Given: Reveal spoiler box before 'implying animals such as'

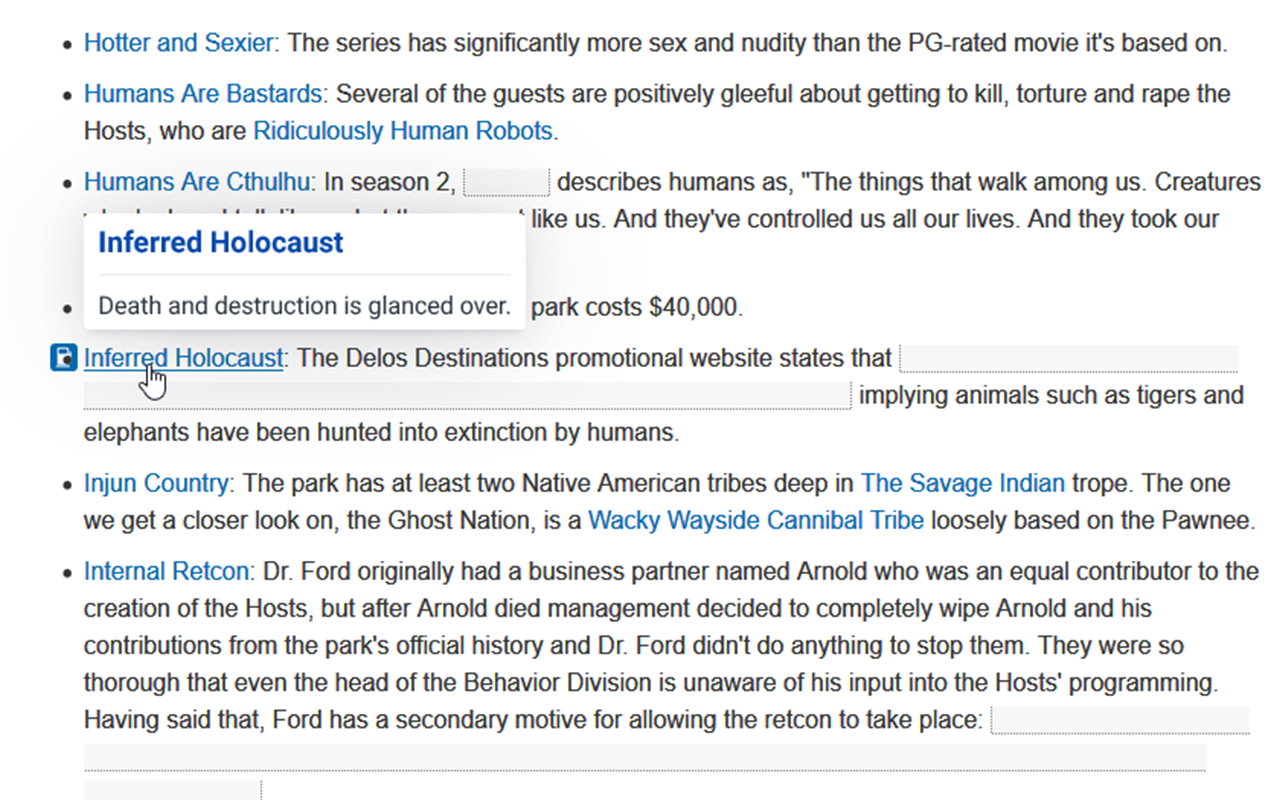Looking at the screenshot, I should tap(467, 396).
